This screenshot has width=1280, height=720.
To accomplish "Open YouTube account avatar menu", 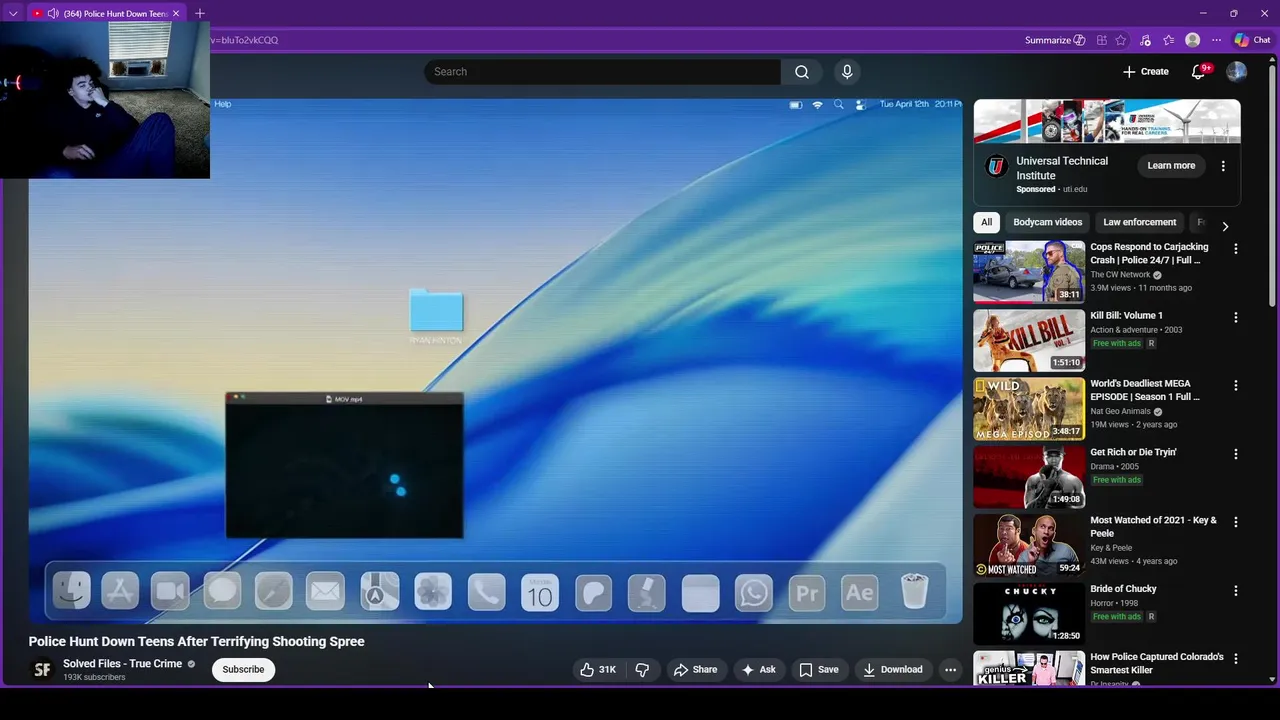I will (1236, 72).
